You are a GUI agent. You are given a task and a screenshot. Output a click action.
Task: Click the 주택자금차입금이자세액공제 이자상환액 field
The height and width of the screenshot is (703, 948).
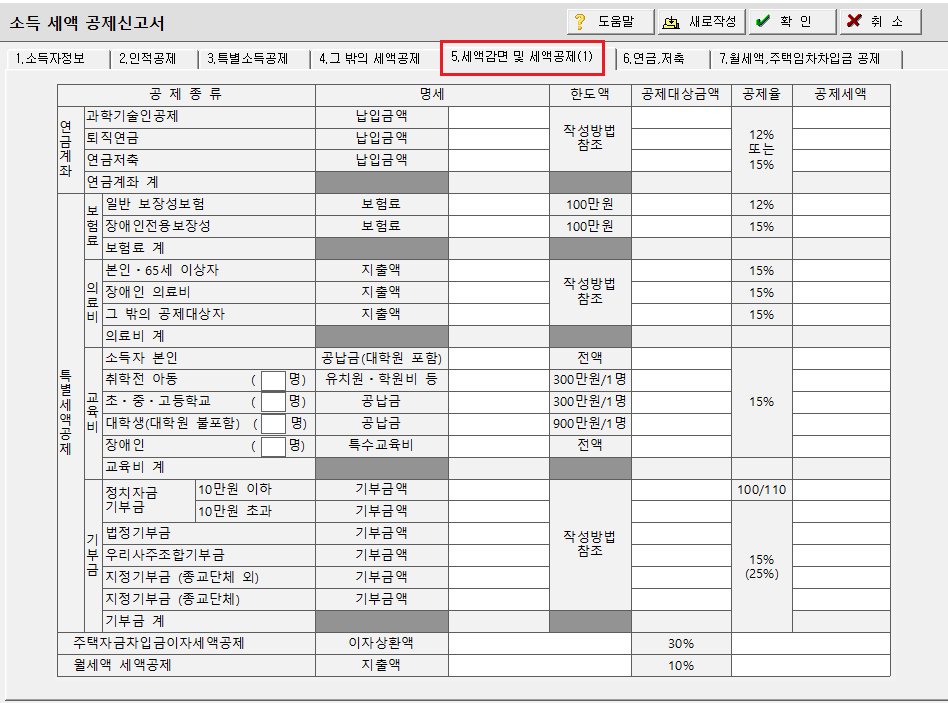pyautogui.click(x=540, y=643)
